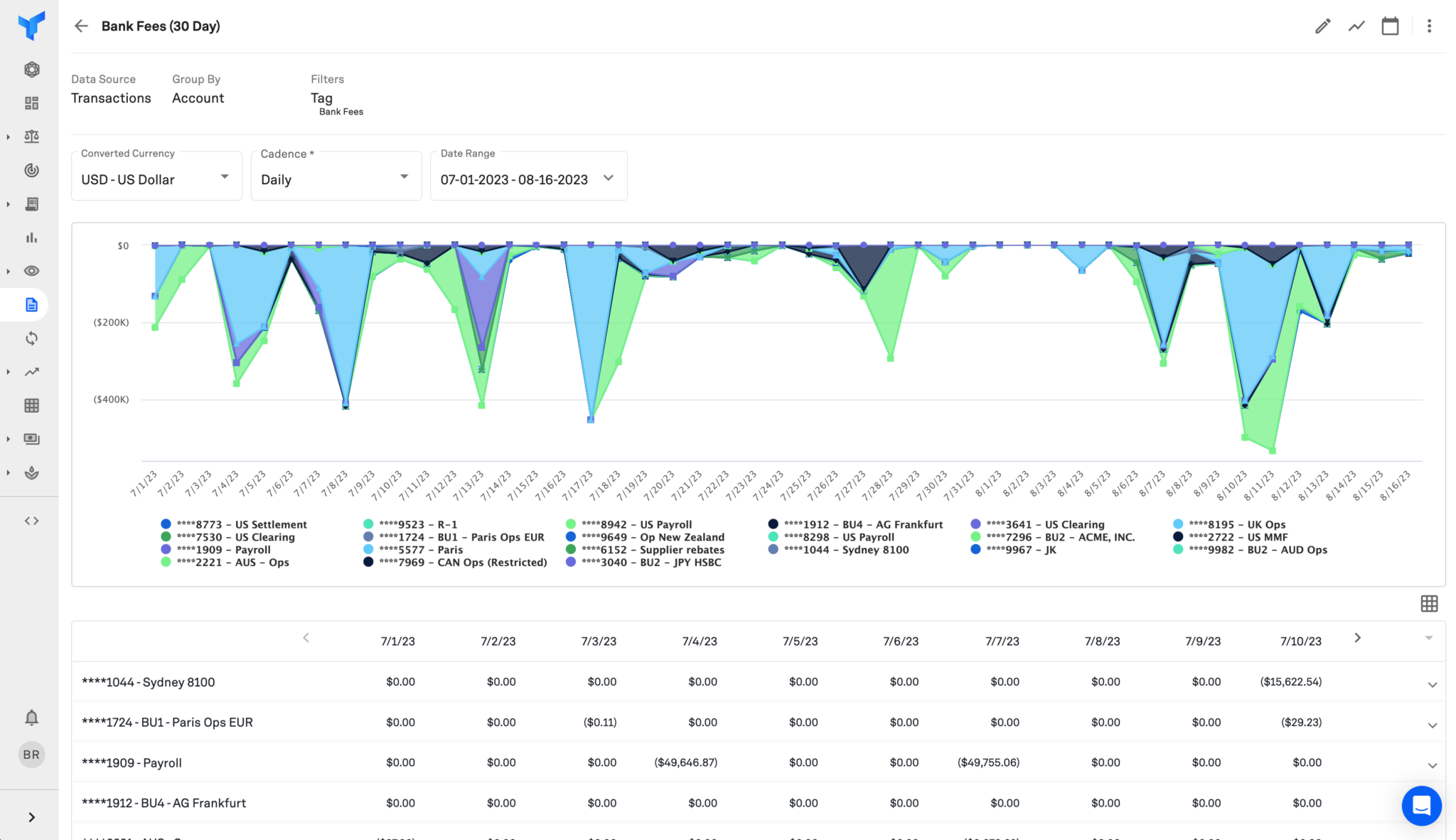The image size is (1456, 840).
Task: Open the Cadence Daily dropdown
Action: pyautogui.click(x=336, y=179)
